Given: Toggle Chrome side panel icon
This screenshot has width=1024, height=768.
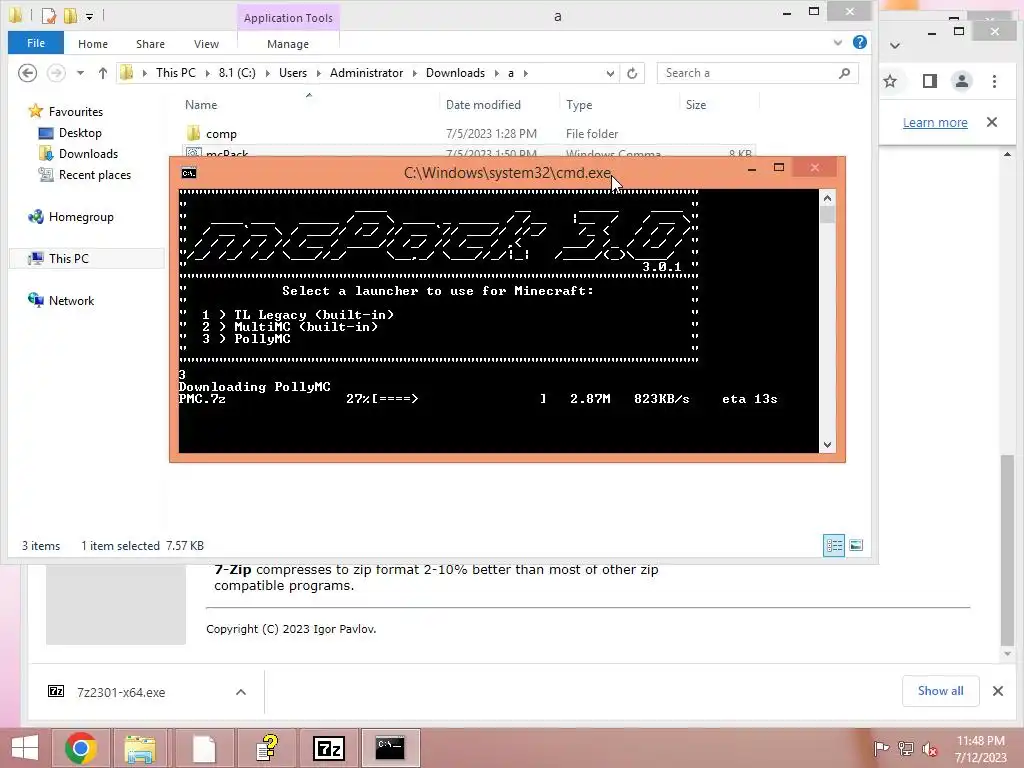Looking at the screenshot, I should (929, 81).
